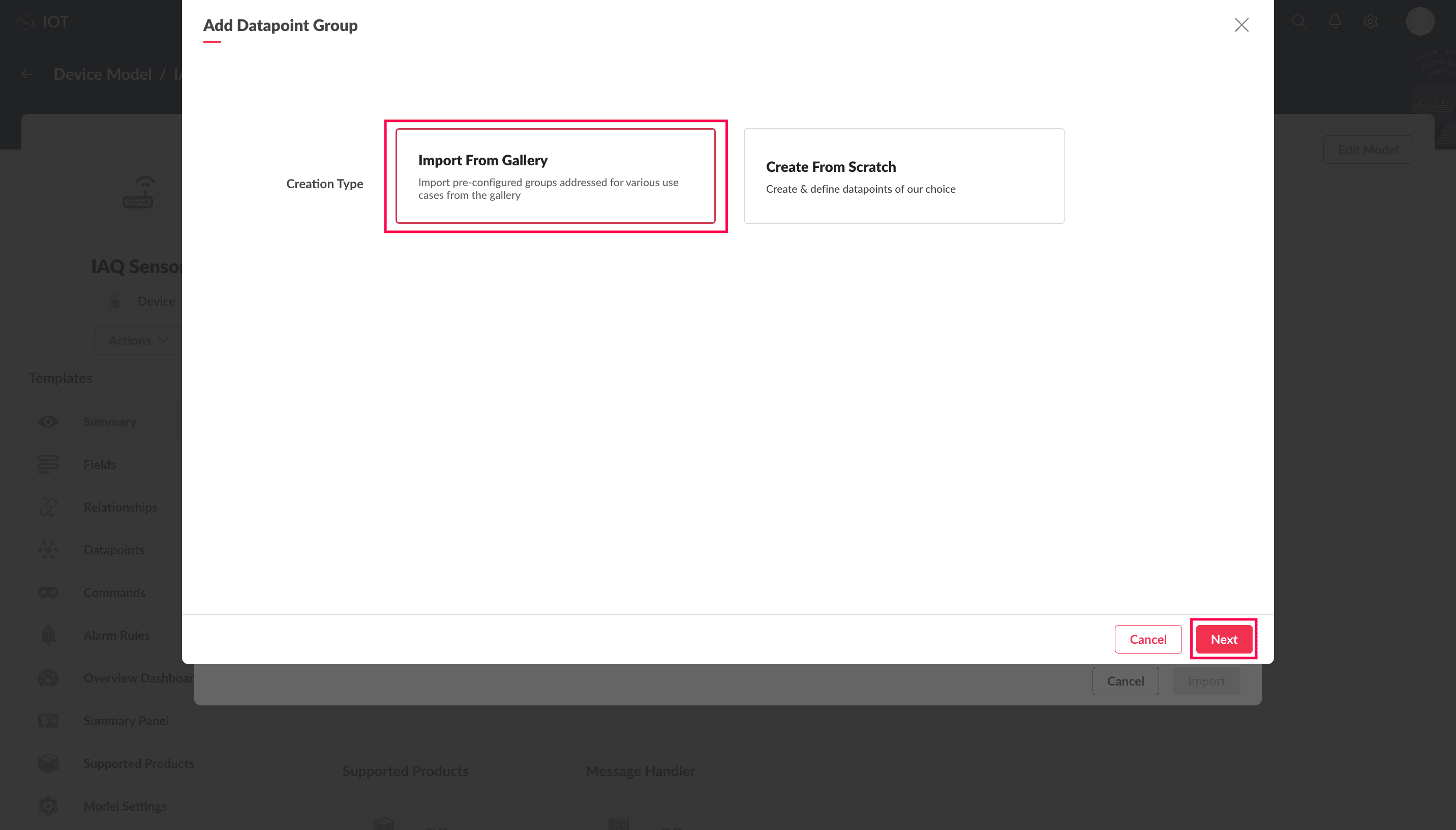Close the Add Datapoint Group dialog

point(1241,25)
